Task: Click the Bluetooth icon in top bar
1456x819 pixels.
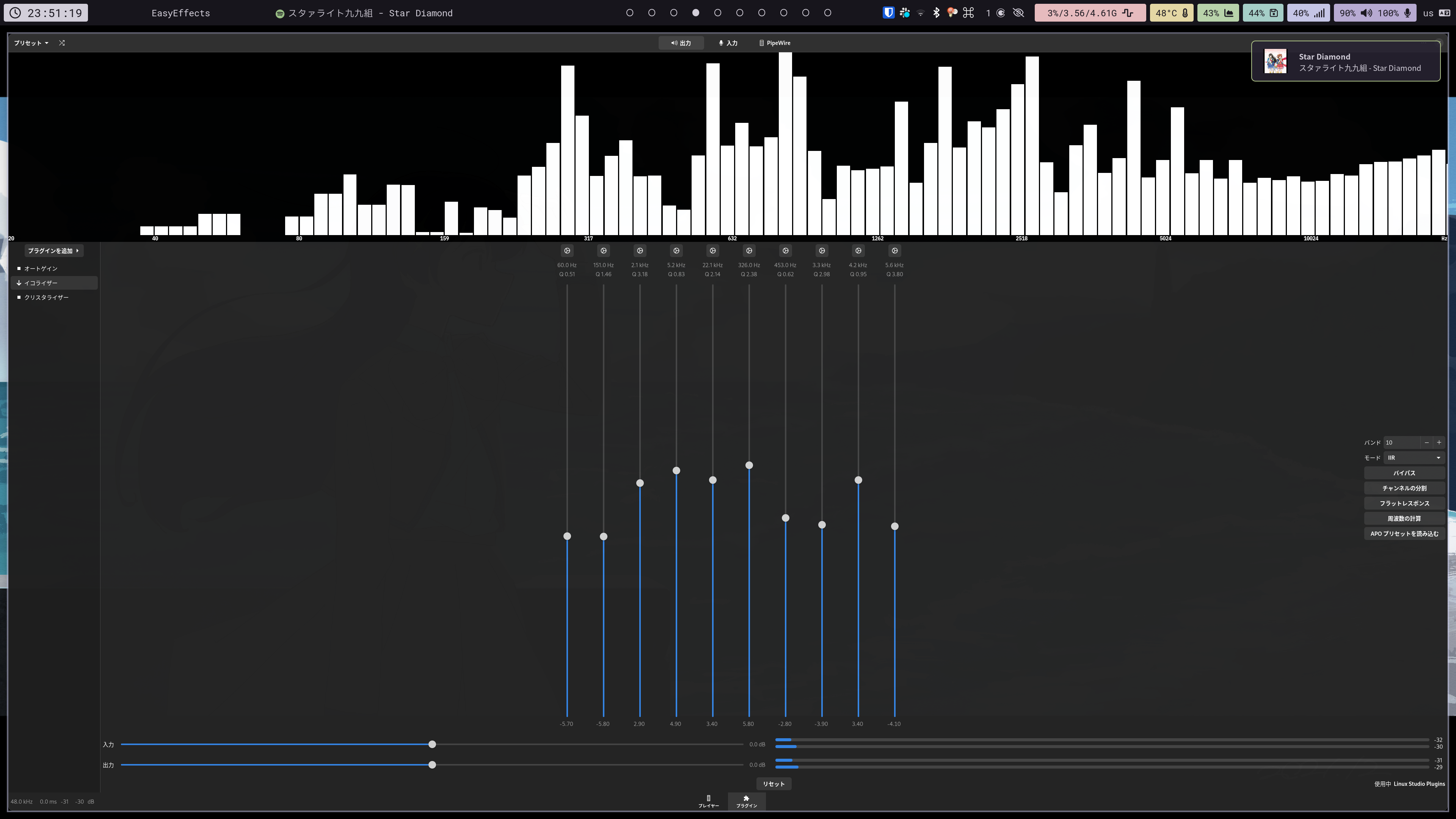Action: tap(936, 13)
